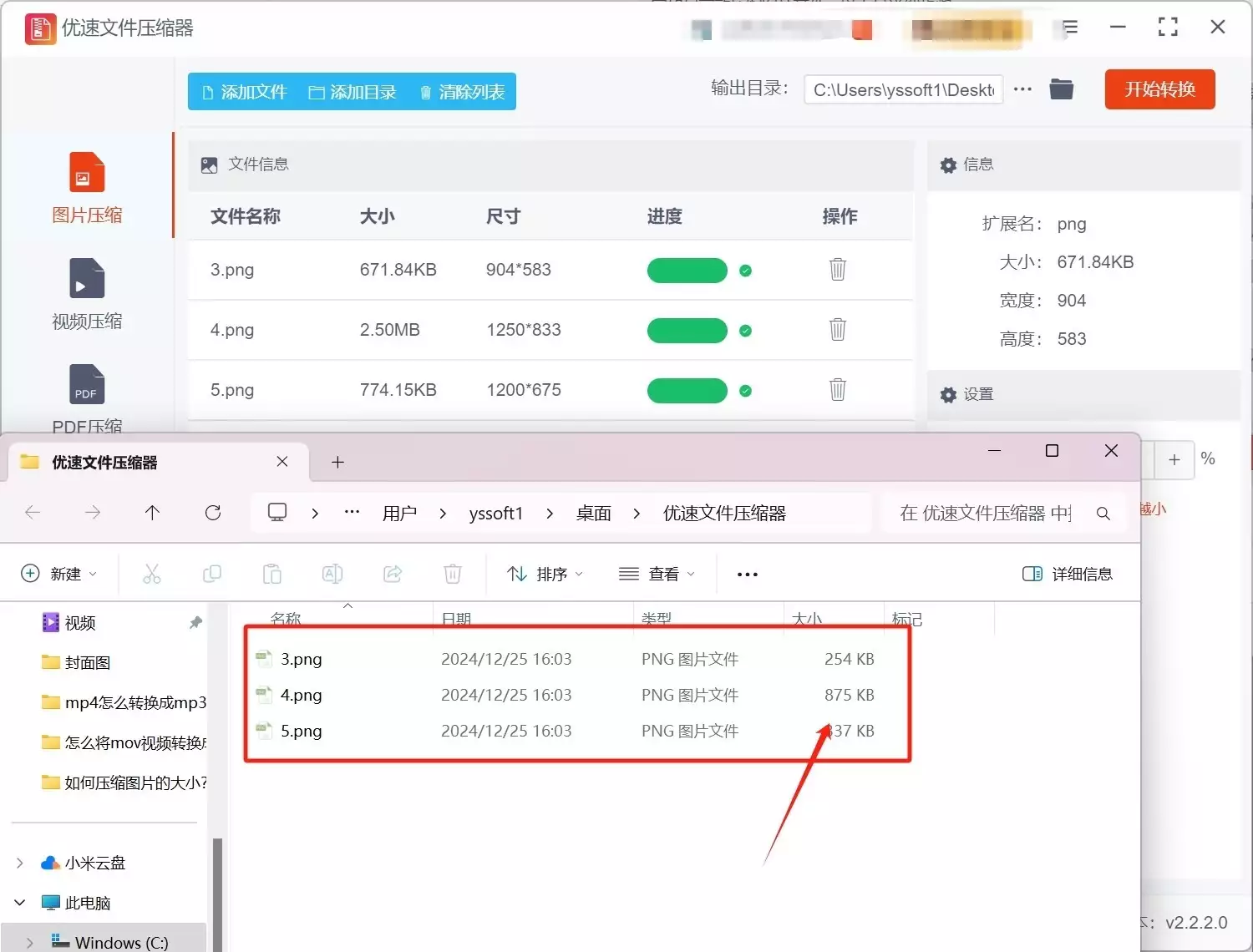Add a new Explorer tab
The width and height of the screenshot is (1253, 952).
pos(337,462)
